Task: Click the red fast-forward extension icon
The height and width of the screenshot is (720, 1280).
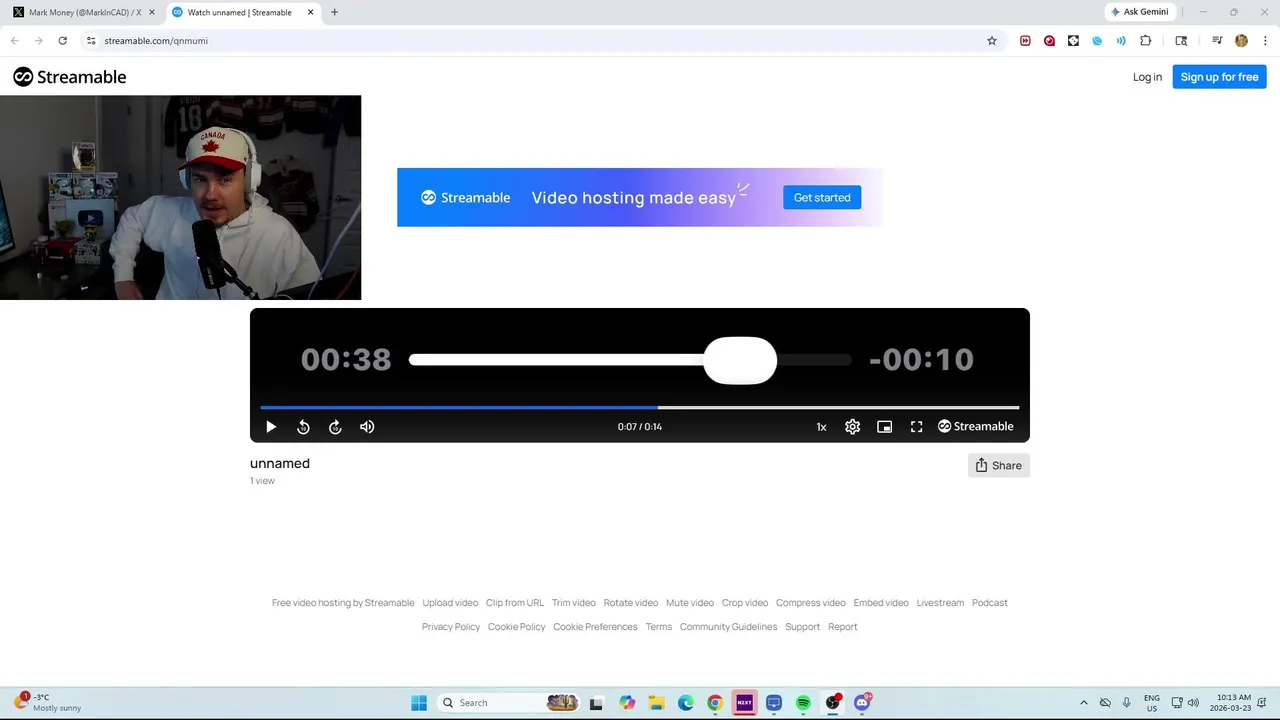Action: 1025,41
